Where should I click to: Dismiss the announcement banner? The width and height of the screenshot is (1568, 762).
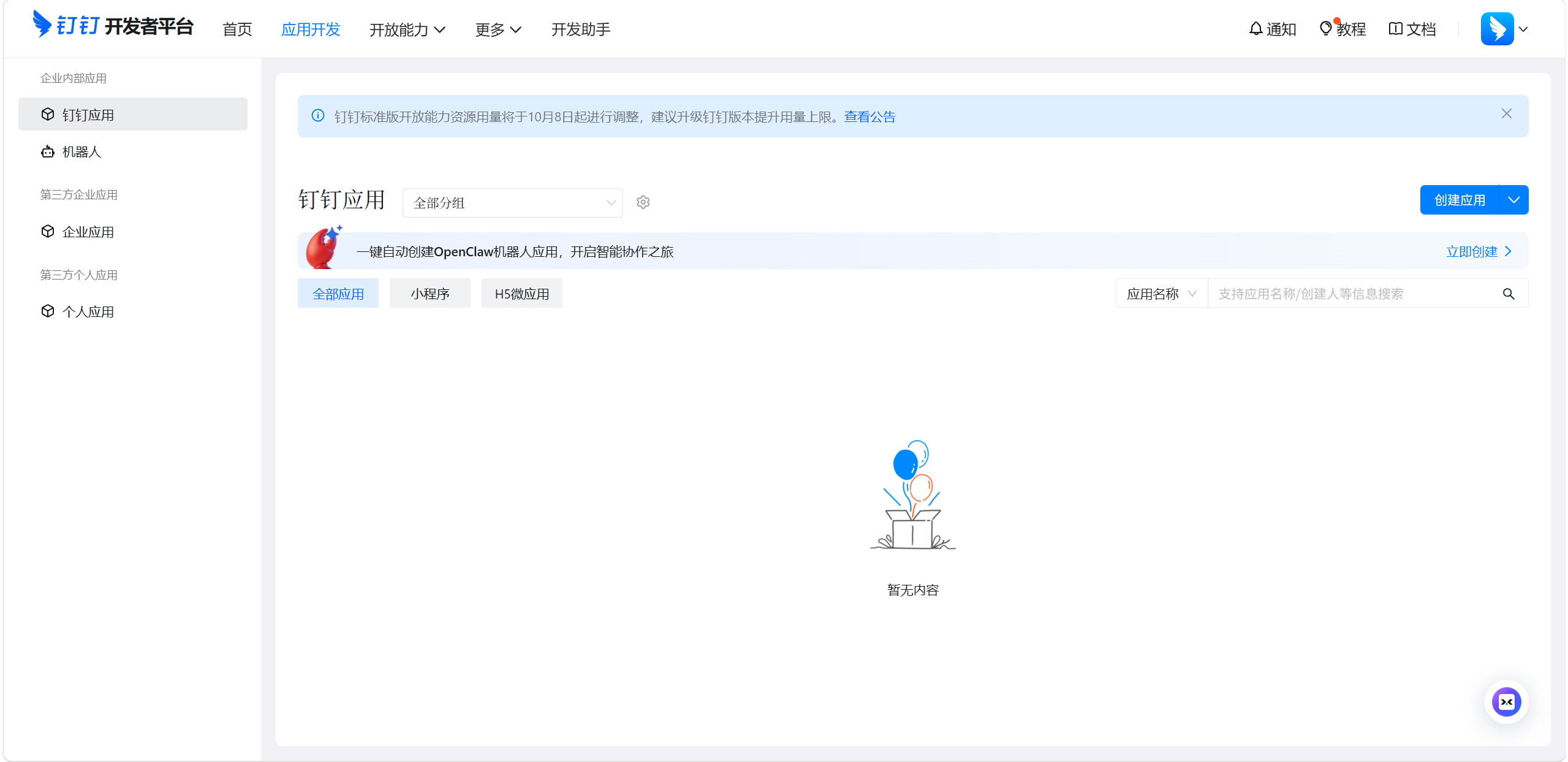(x=1506, y=114)
